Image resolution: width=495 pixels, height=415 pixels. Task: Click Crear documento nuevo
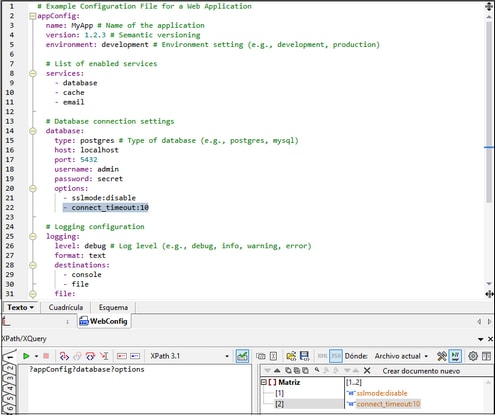point(421,371)
